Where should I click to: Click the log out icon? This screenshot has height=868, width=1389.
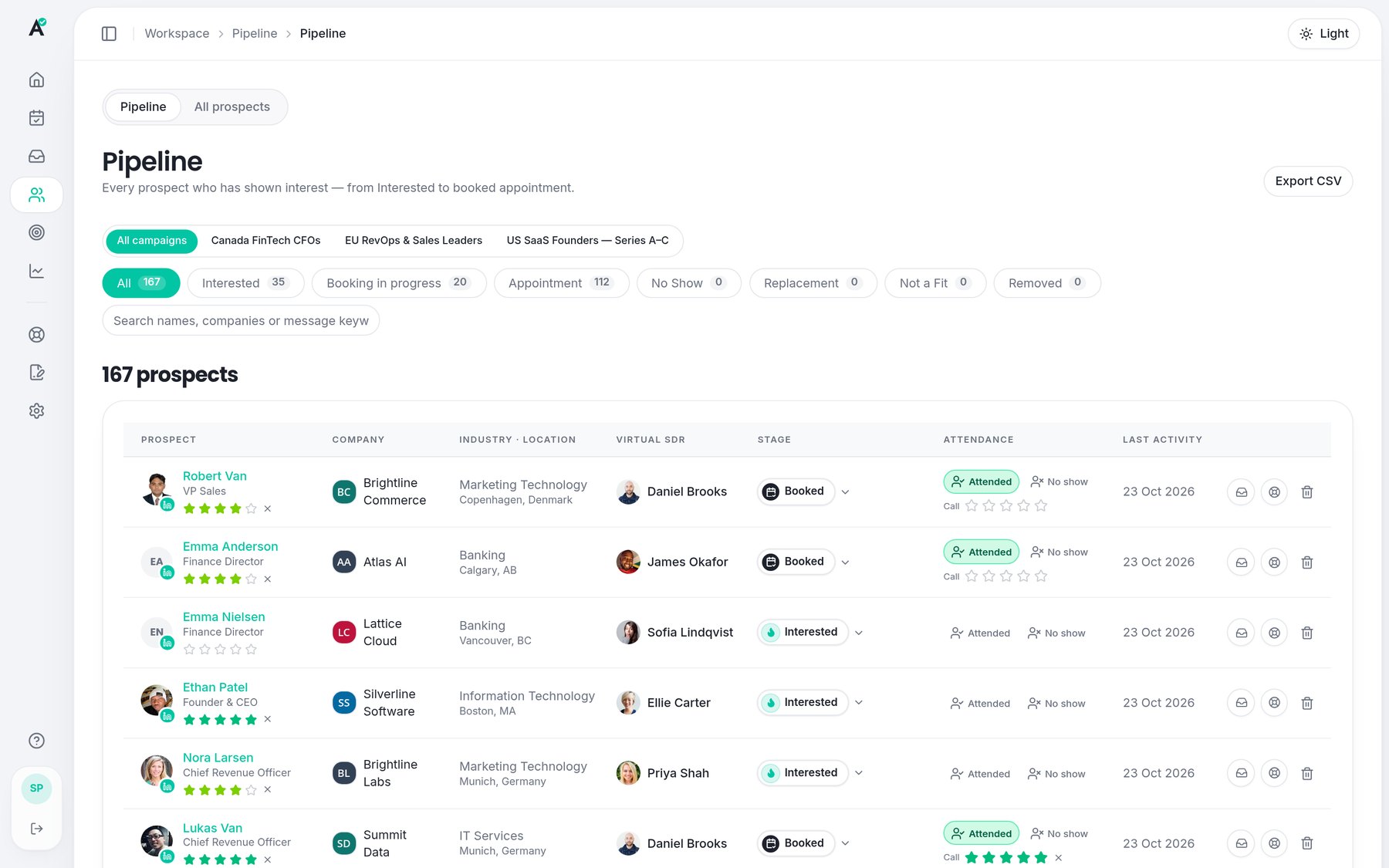click(36, 829)
